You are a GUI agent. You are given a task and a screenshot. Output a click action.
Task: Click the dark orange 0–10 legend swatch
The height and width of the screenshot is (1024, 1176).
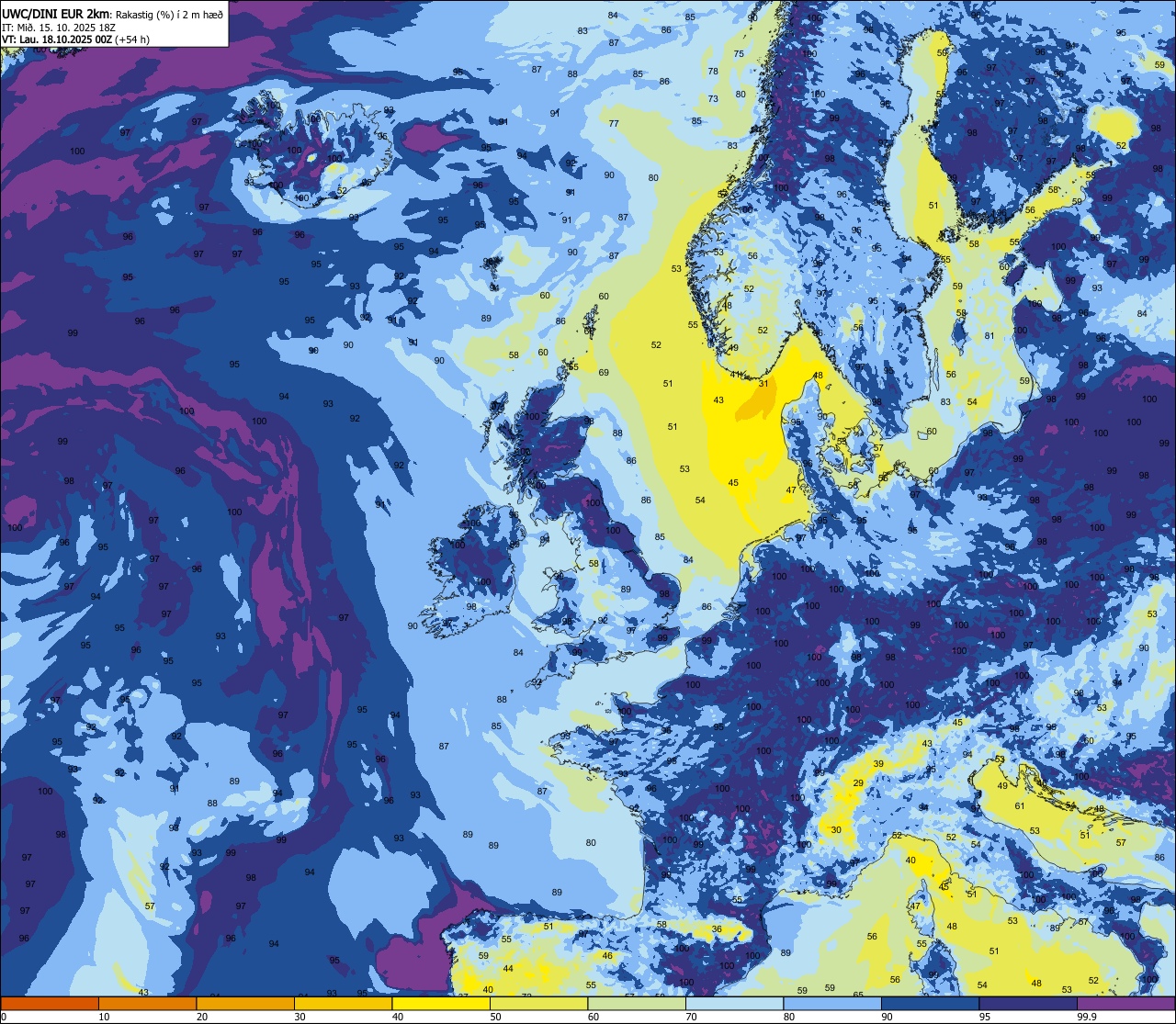coord(50,1003)
